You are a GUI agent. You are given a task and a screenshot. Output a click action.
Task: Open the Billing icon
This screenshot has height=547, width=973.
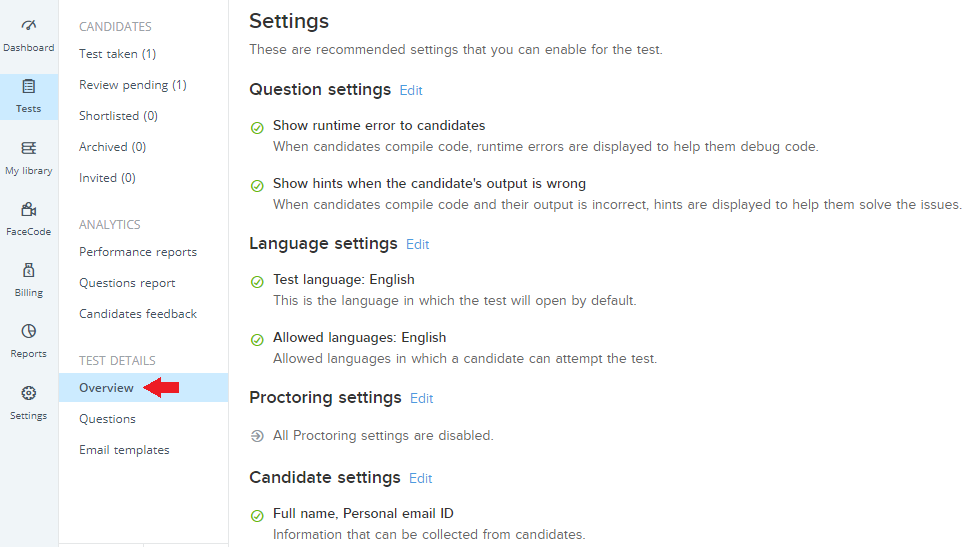pyautogui.click(x=29, y=270)
